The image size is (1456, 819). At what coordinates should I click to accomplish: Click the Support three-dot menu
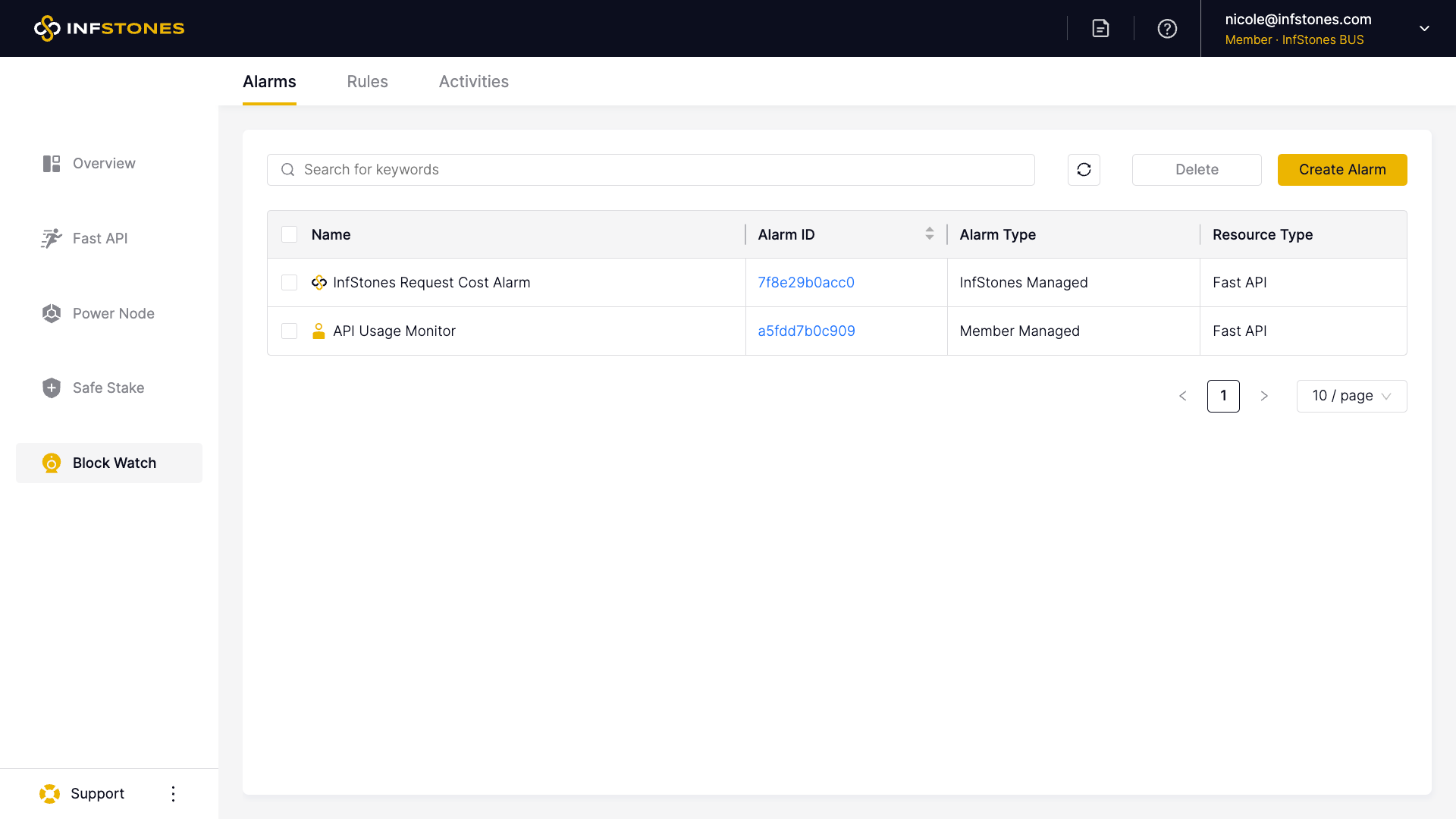173,794
